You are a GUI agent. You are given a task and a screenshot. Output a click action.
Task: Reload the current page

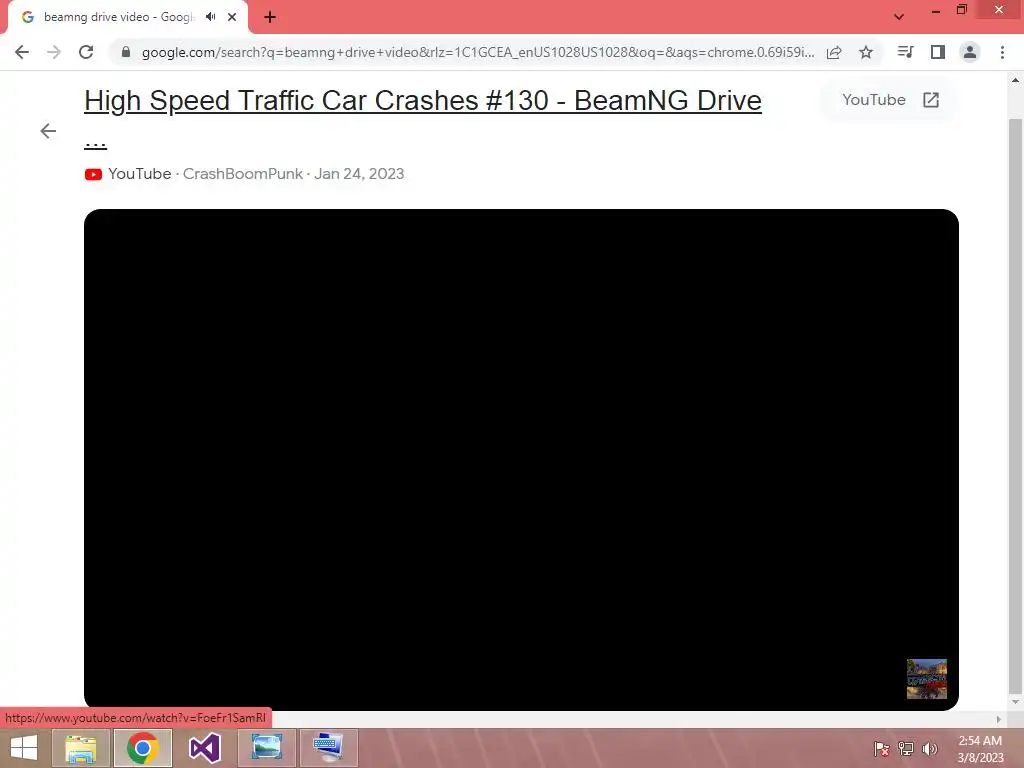pyautogui.click(x=86, y=52)
